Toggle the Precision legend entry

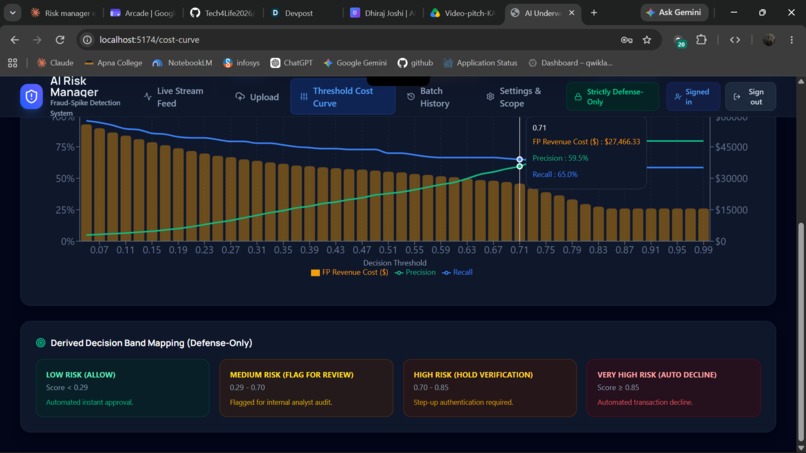point(415,273)
